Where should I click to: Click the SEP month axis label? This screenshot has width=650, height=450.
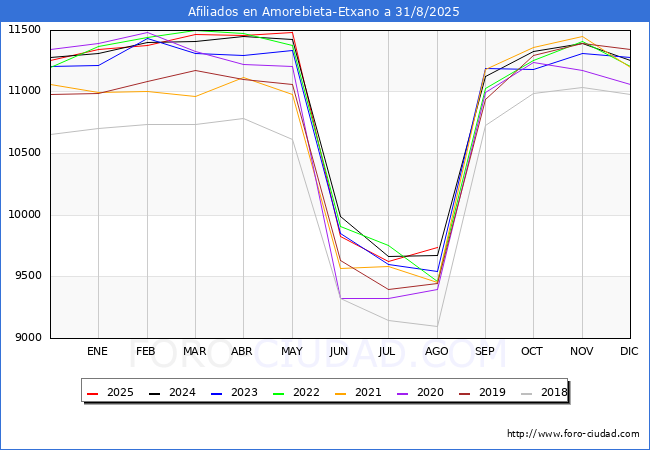coord(484,351)
